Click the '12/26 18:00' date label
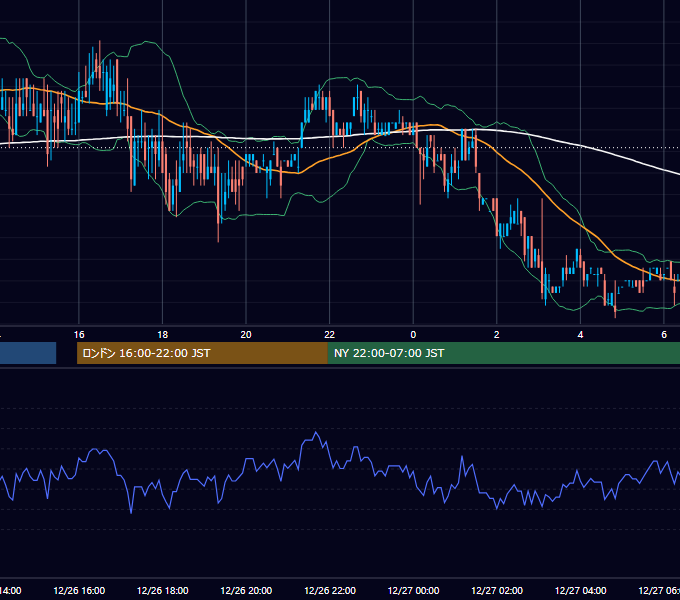The image size is (680, 600). (163, 590)
